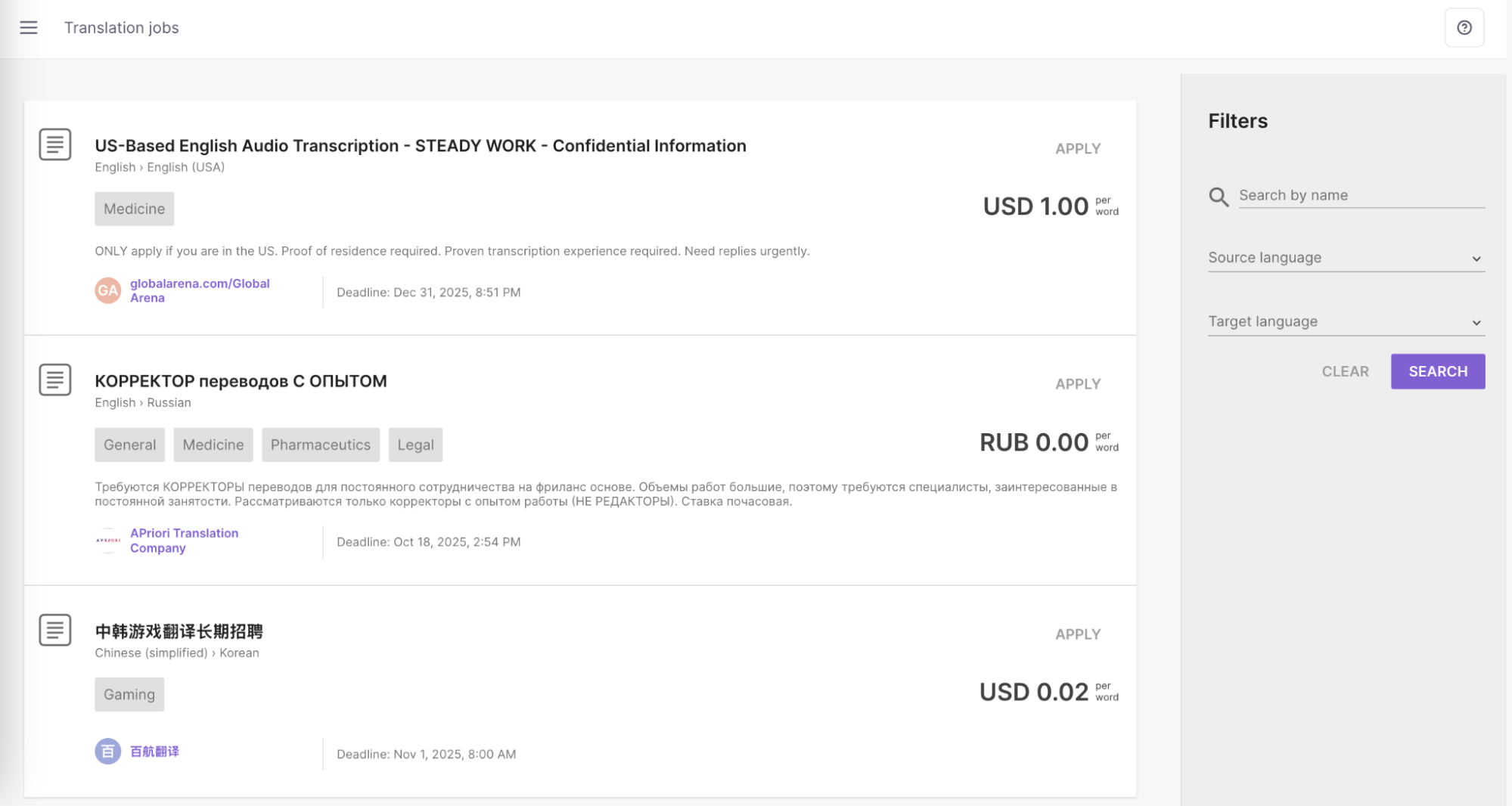
Task: Click the 百航翻译 company avatar icon
Action: coord(108,752)
